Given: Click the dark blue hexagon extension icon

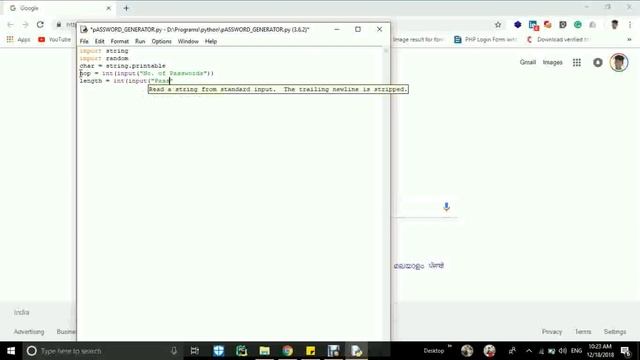Looking at the screenshot, I should pyautogui.click(x=518, y=25).
